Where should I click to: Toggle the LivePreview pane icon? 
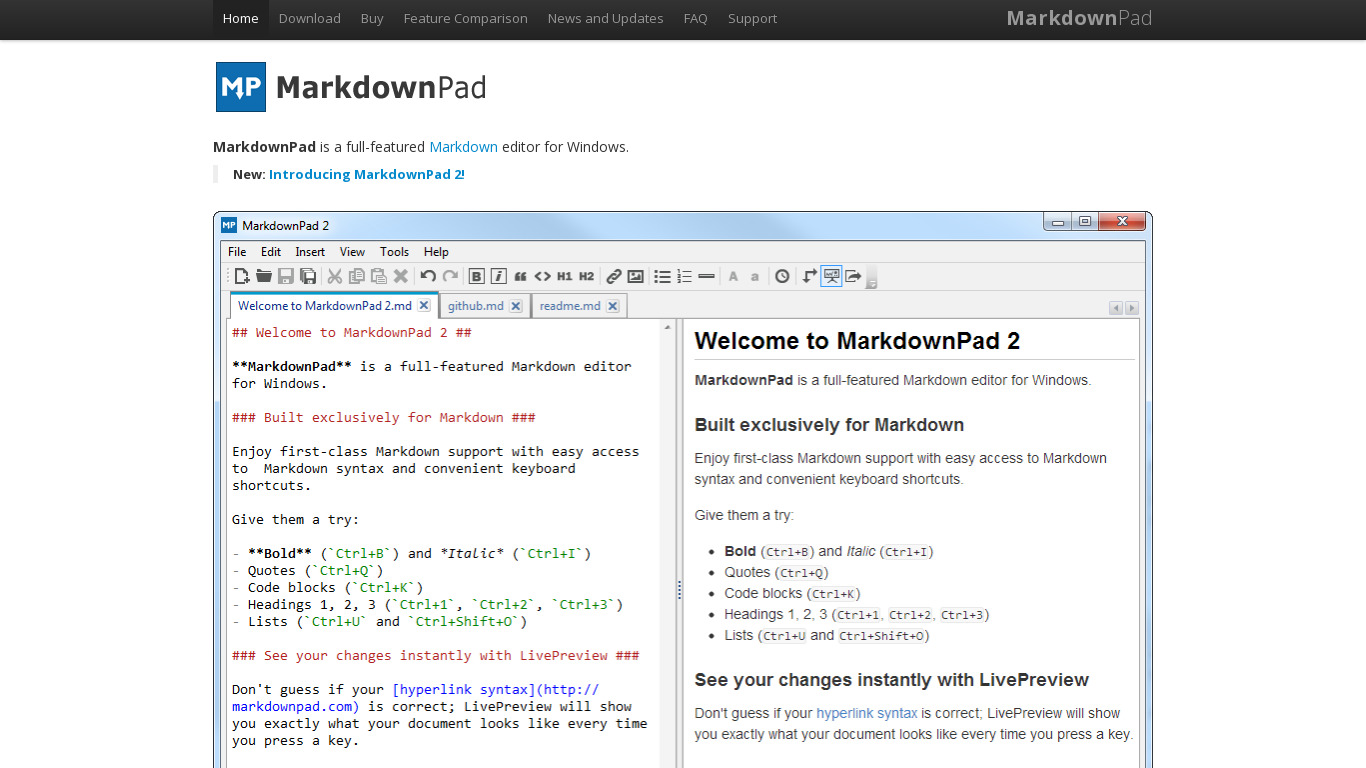click(831, 276)
